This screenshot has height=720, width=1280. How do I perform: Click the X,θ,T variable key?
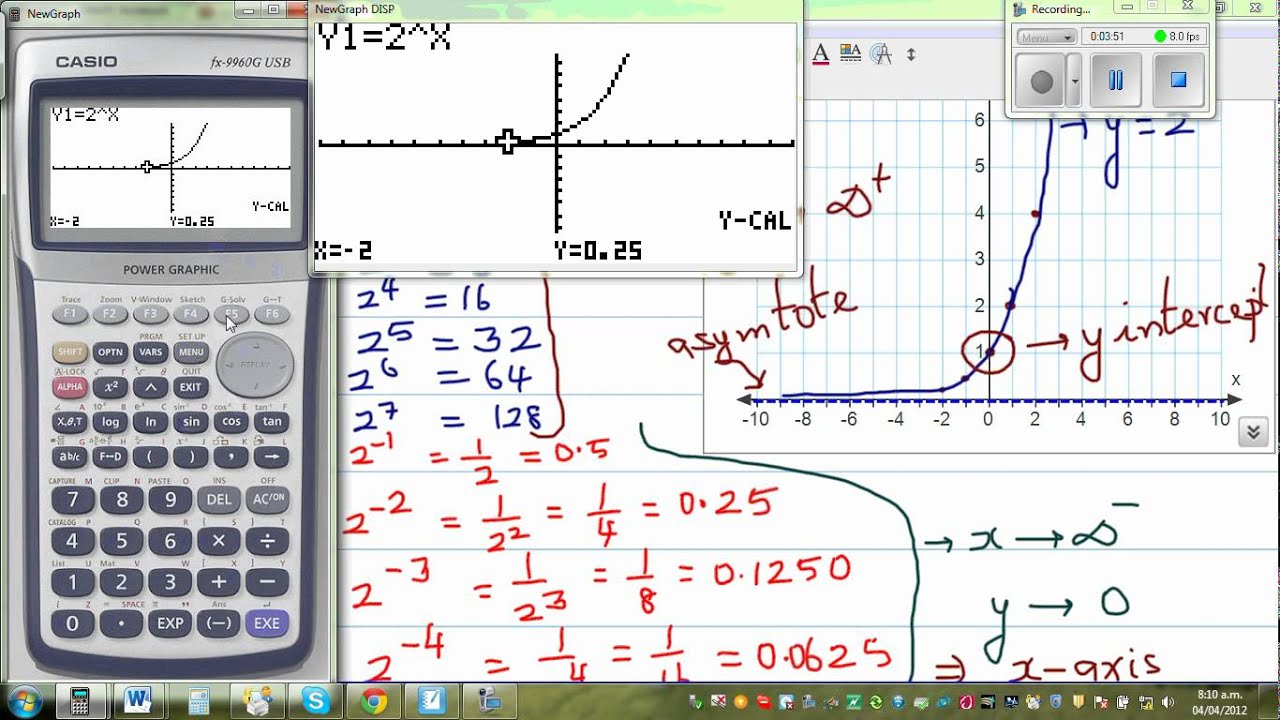coord(70,422)
